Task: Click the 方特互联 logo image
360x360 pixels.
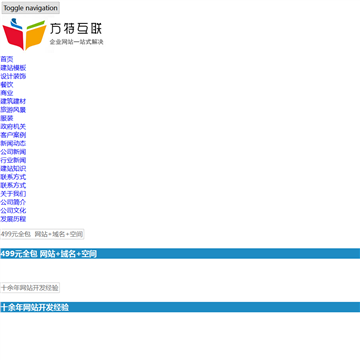Action: coord(53,34)
